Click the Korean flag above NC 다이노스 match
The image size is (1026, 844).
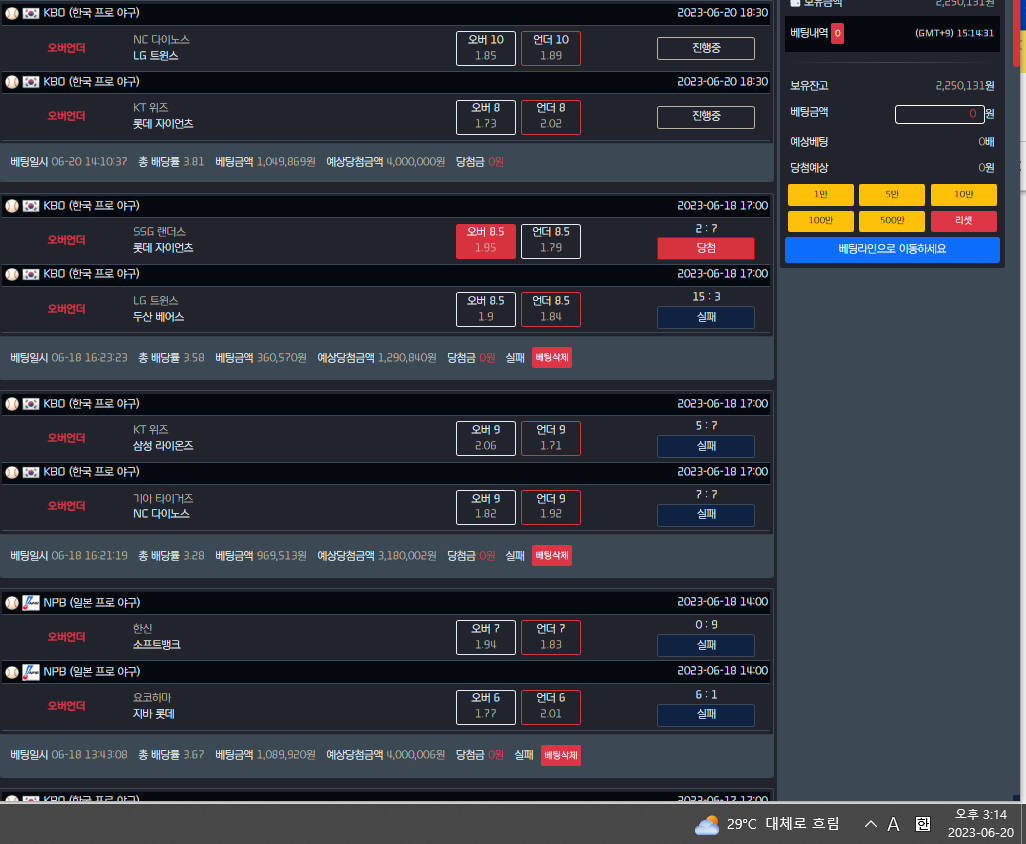(x=31, y=12)
